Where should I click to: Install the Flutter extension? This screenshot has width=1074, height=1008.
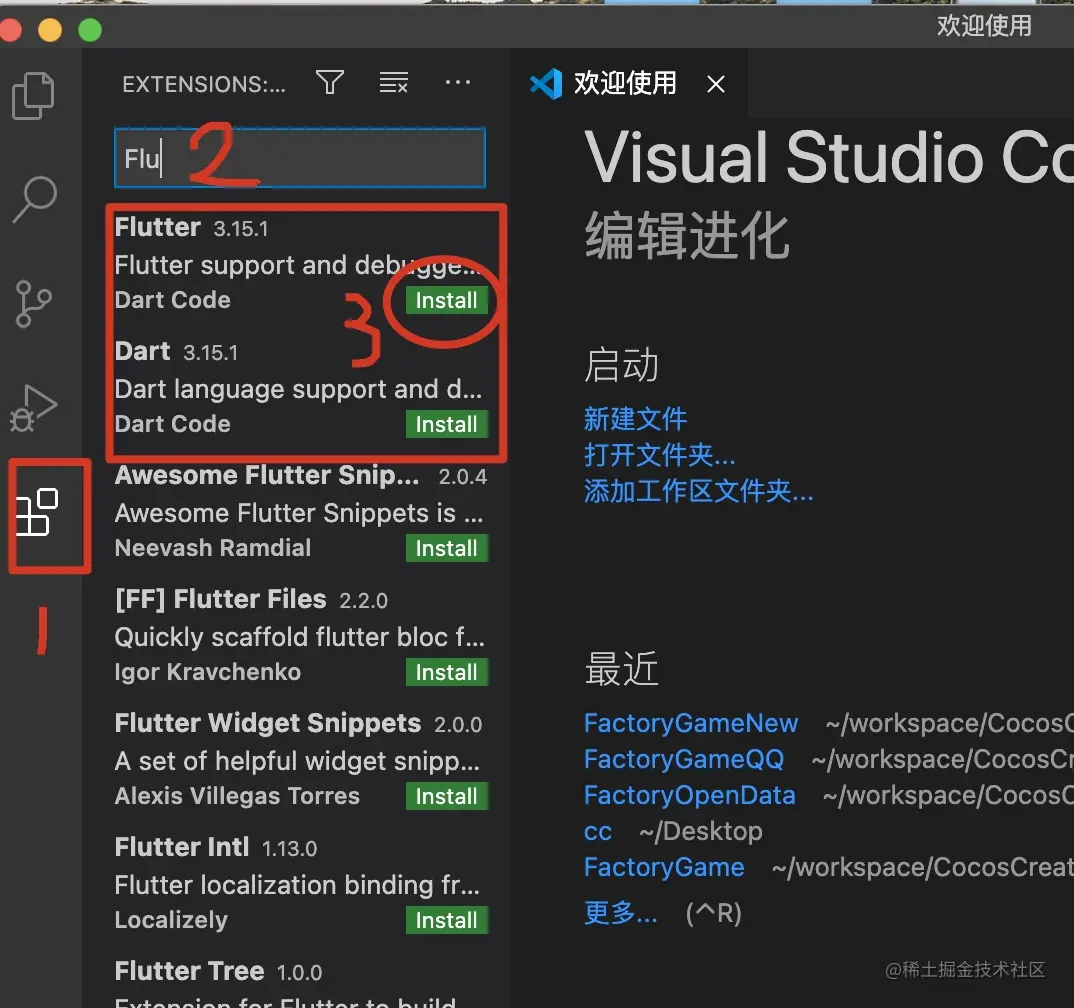(447, 300)
